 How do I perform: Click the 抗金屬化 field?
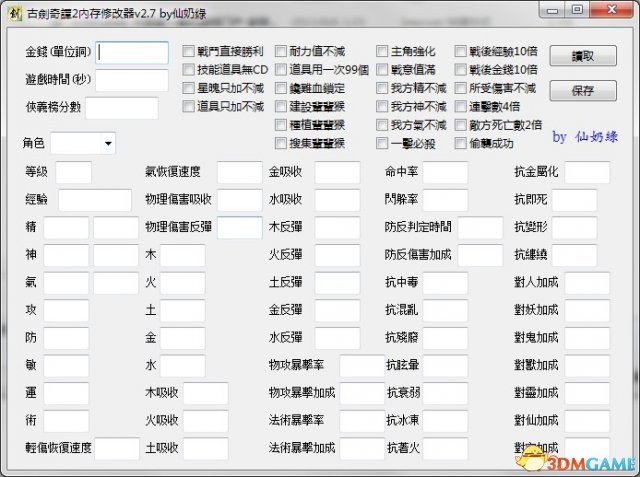(x=587, y=172)
